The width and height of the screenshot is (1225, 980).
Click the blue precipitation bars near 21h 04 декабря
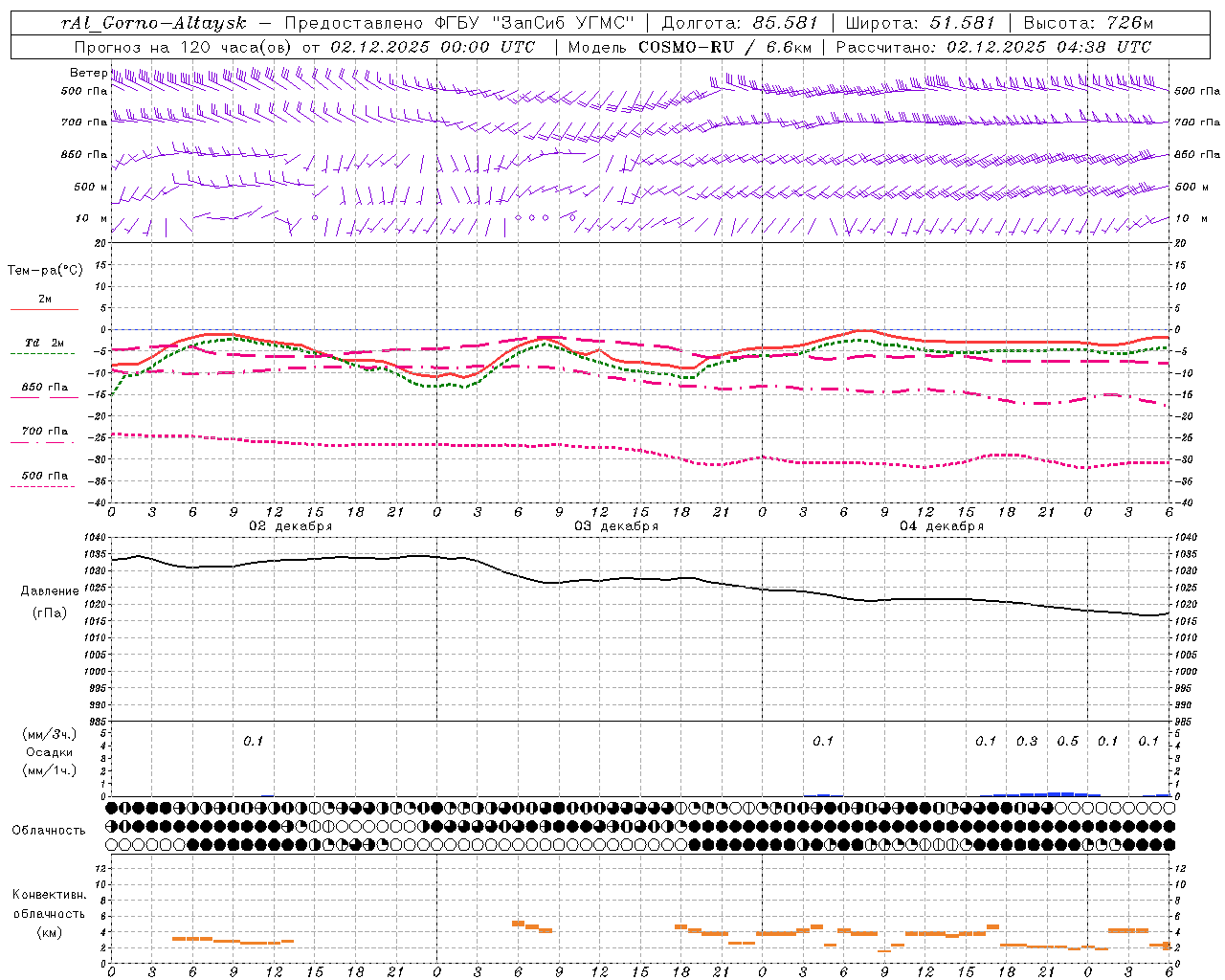[x=1047, y=793]
